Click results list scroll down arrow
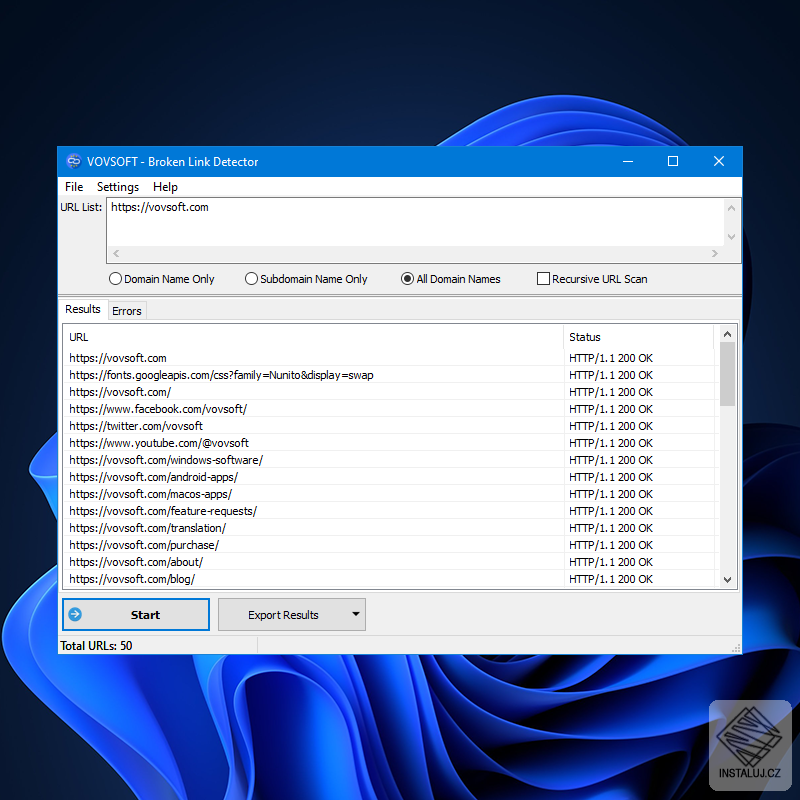The width and height of the screenshot is (800, 800). coord(728,580)
